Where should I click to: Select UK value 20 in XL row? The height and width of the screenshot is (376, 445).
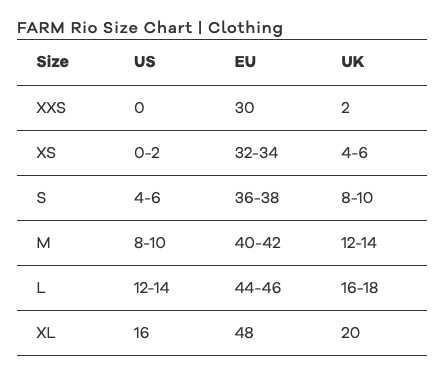(x=350, y=333)
